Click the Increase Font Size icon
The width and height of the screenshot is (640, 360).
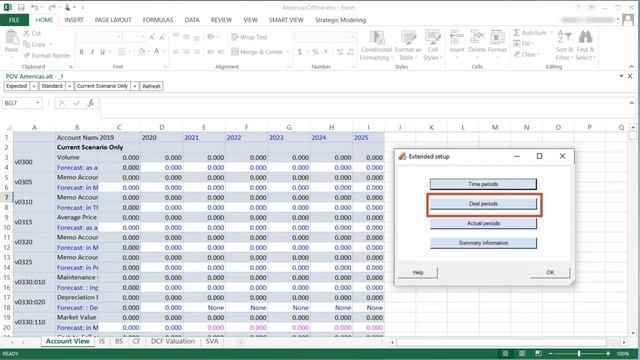tap(152, 37)
